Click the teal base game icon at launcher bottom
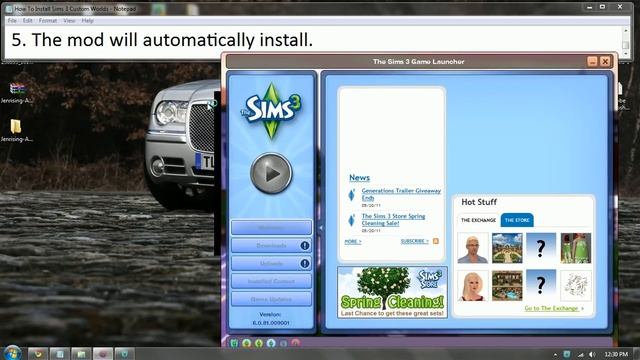 tap(234, 343)
